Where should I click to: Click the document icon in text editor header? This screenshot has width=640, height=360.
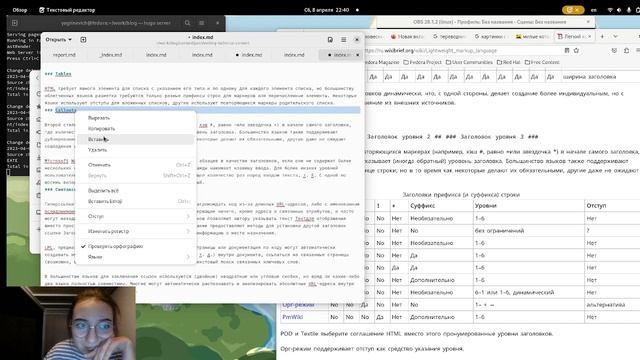click(330, 40)
